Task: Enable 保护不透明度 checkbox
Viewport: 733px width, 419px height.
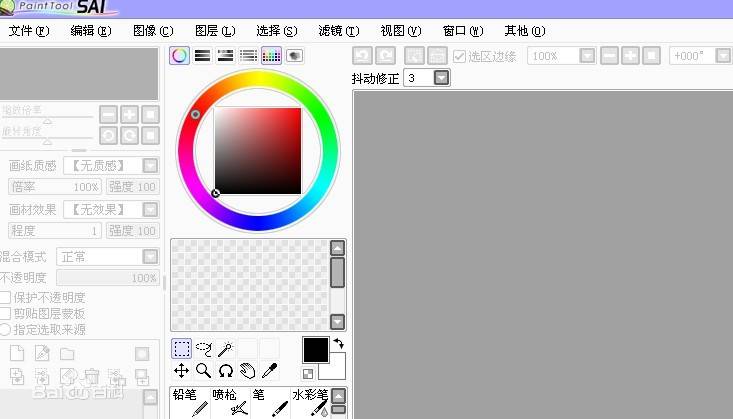Action: click(x=6, y=297)
